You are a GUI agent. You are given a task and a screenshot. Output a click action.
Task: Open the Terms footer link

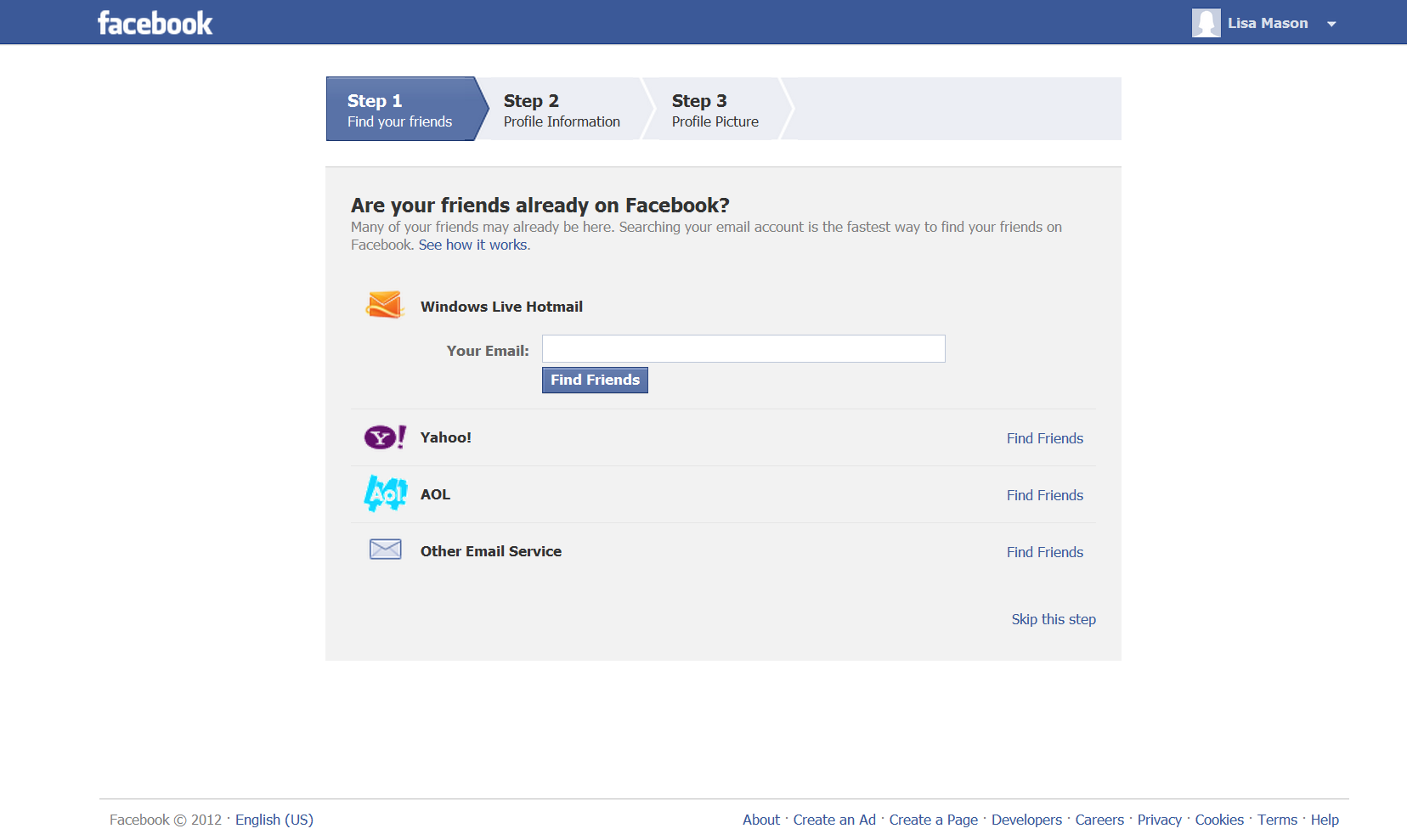pos(1278,820)
